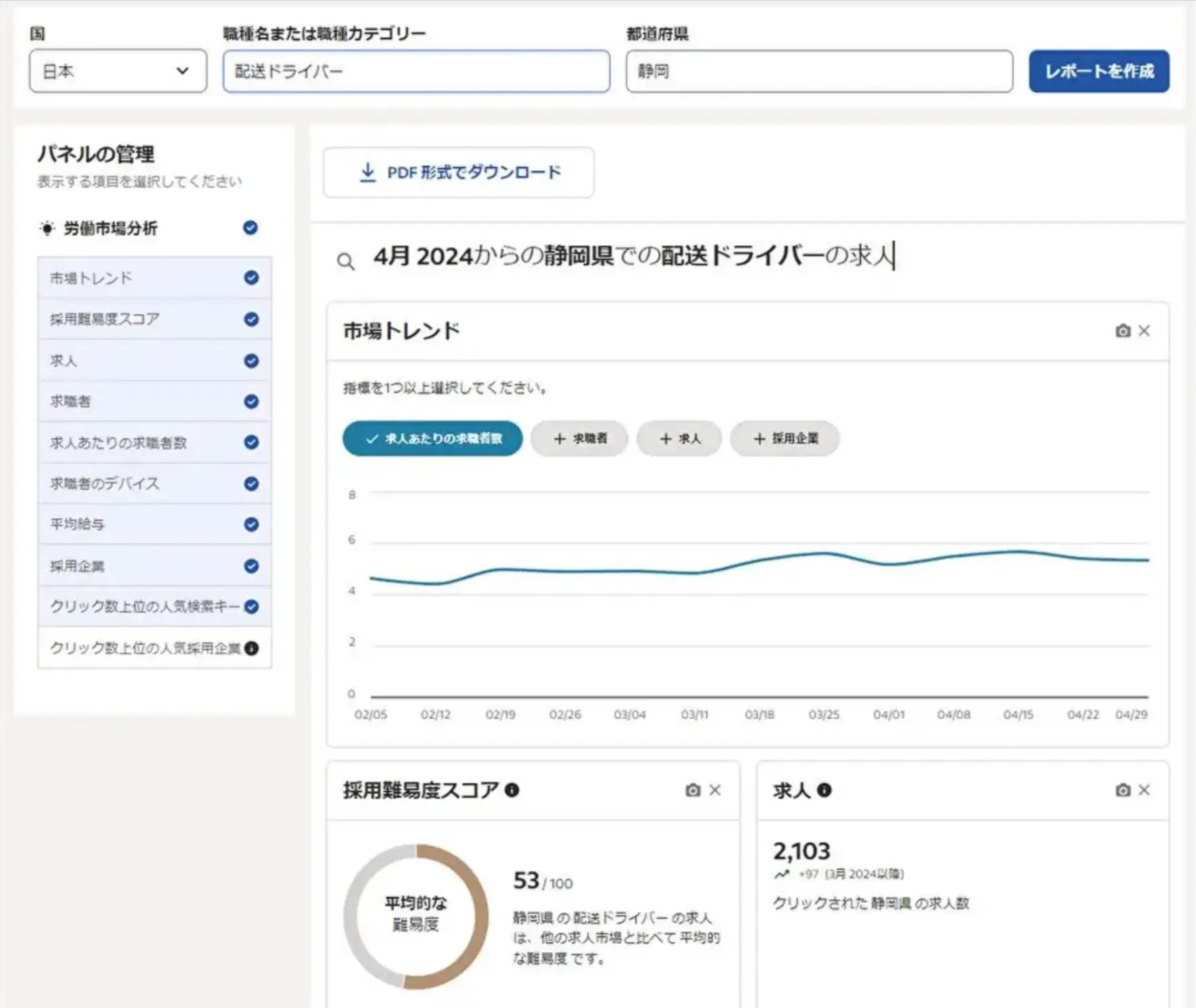This screenshot has width=1196, height=1008.
Task: Click the 市場トレンド row label in sidebar
Action: 91,278
